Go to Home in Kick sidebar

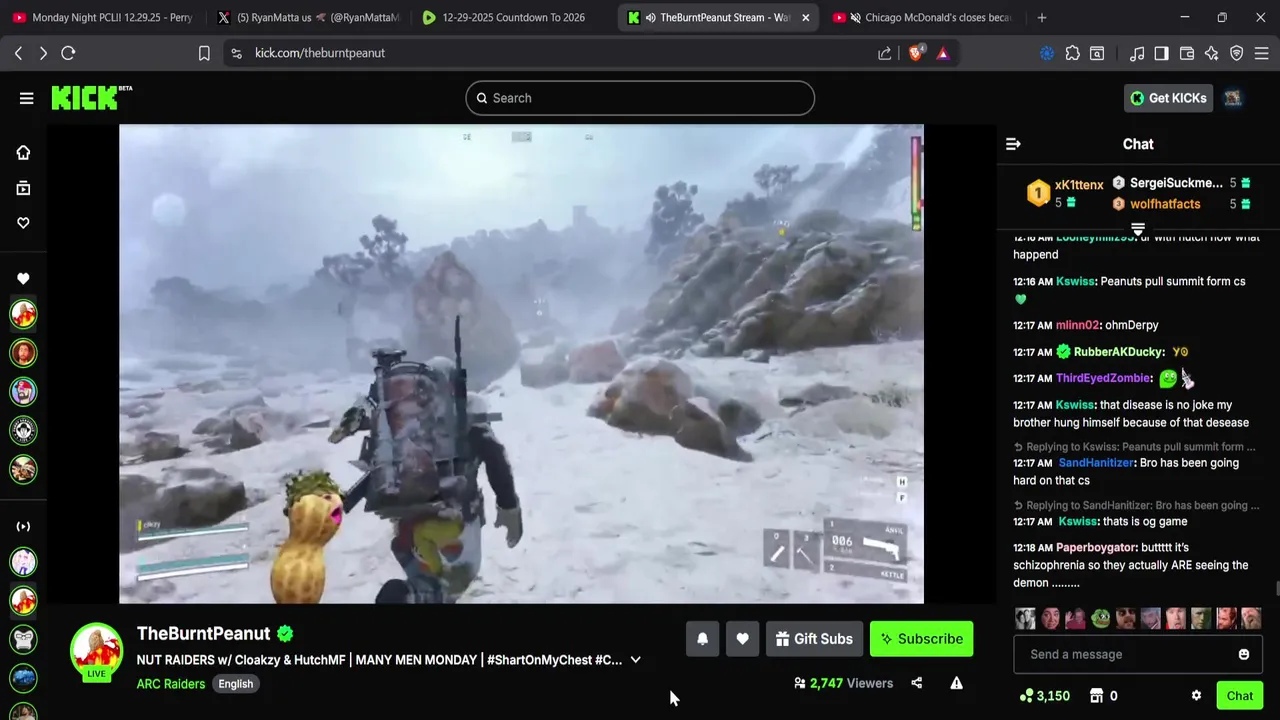[x=23, y=152]
